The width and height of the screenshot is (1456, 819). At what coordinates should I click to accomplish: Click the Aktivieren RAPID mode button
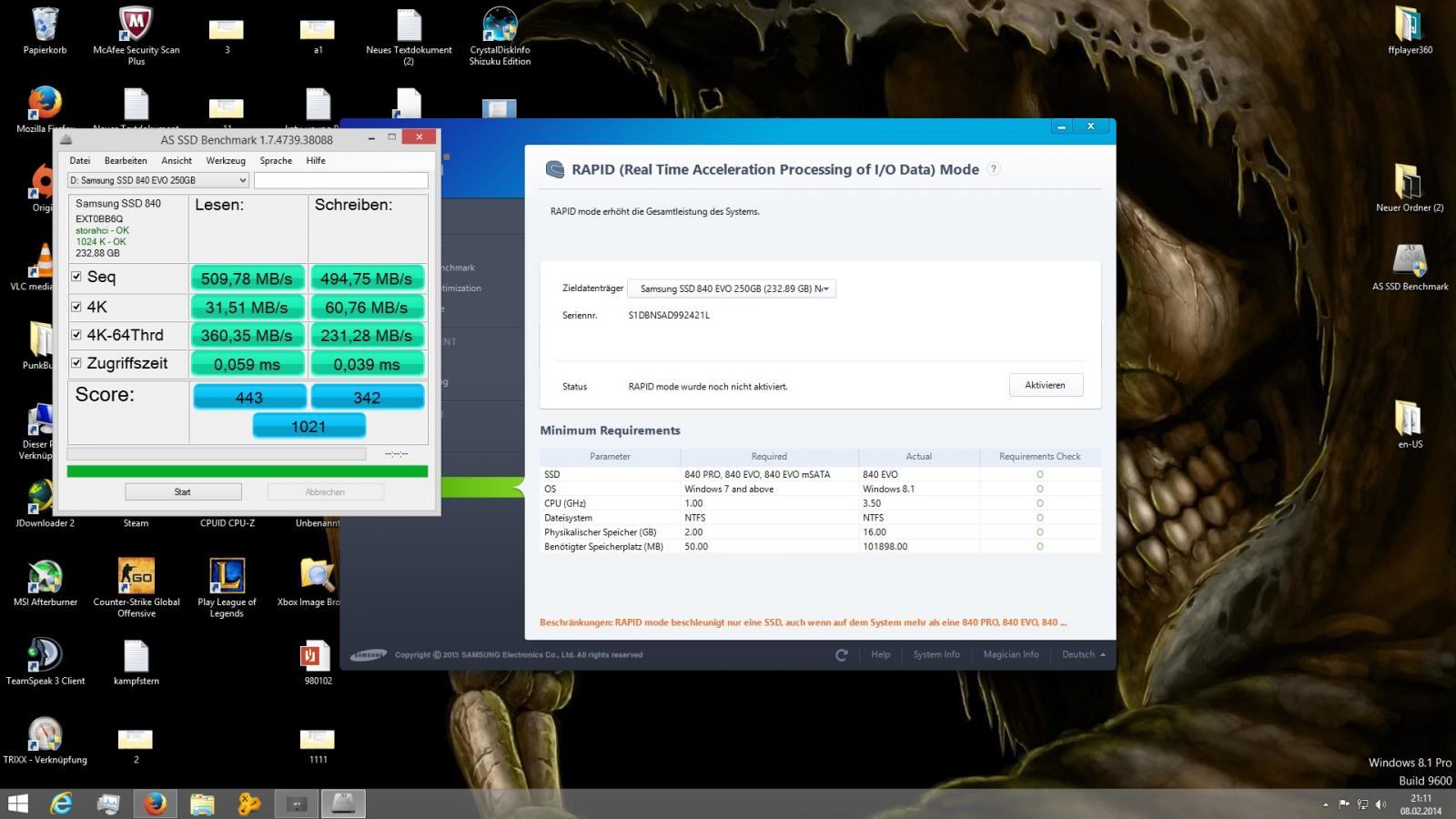1046,385
